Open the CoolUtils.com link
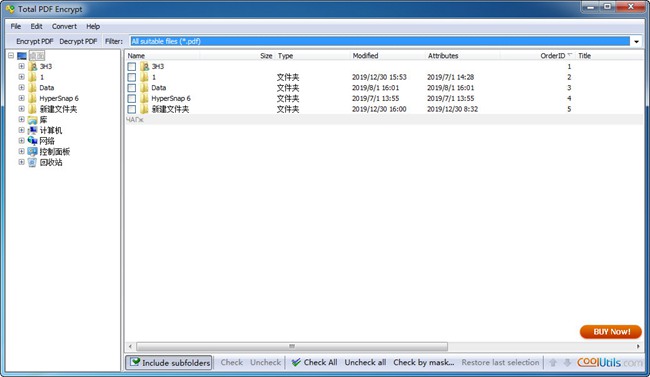650x377 pixels. click(x=610, y=362)
